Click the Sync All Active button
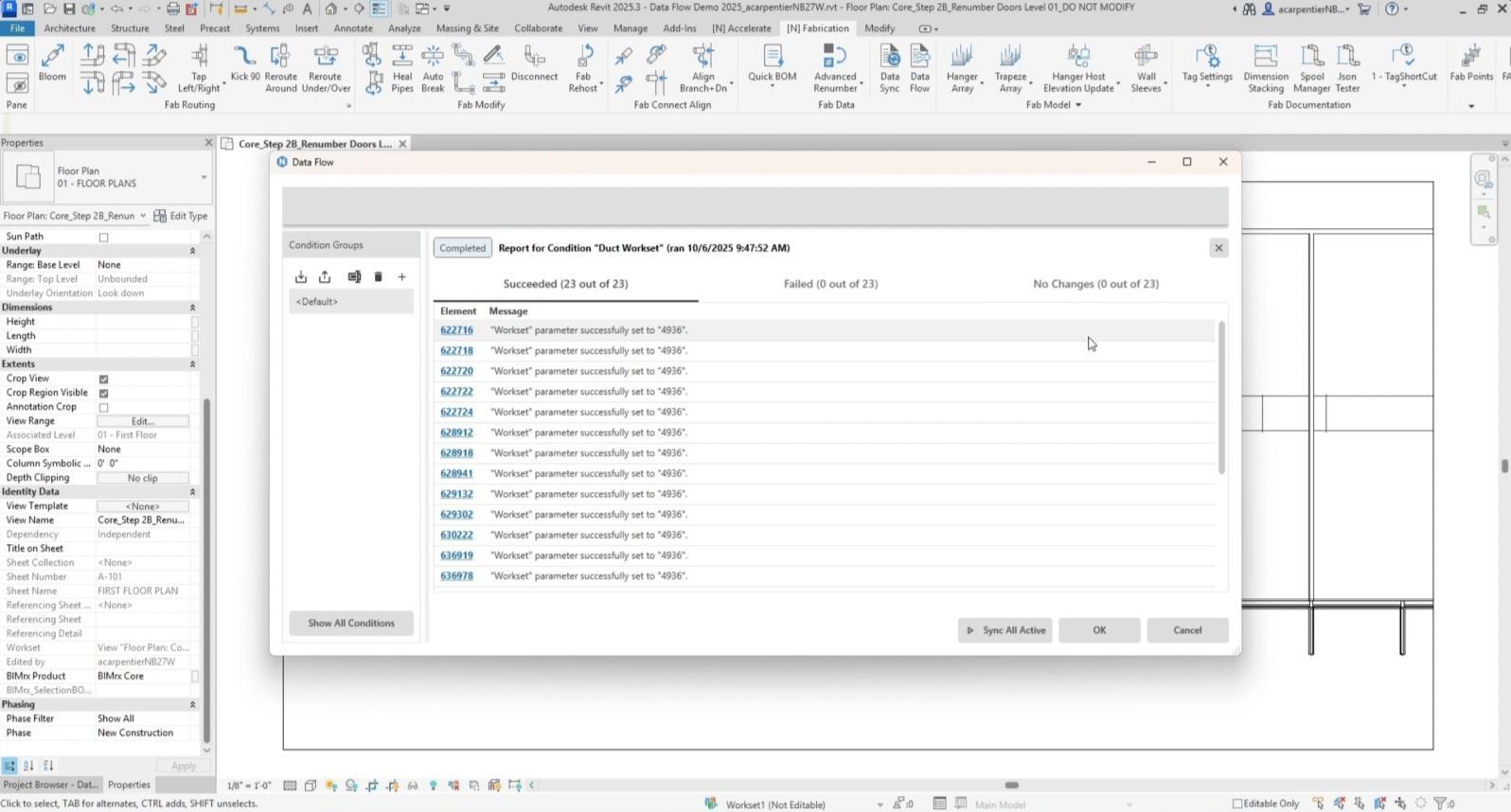The width and height of the screenshot is (1511, 812). (x=1004, y=630)
